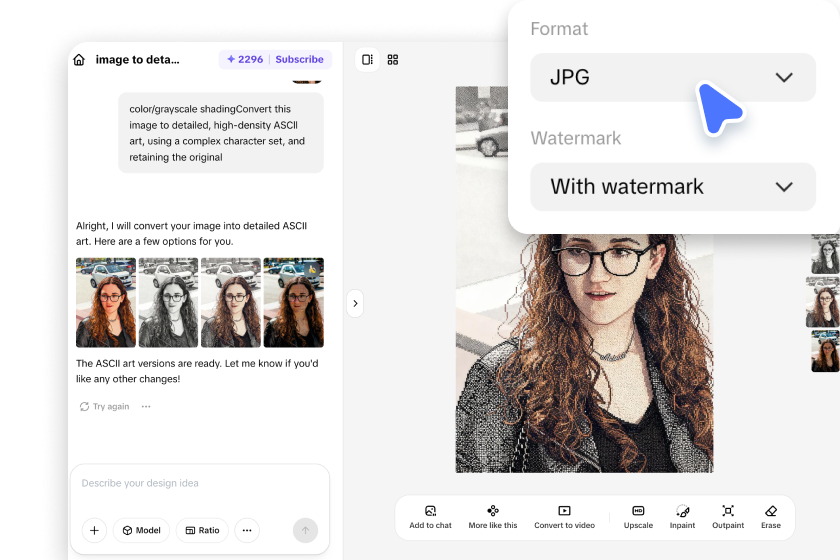Focus the Describe your design idea field

tap(200, 483)
